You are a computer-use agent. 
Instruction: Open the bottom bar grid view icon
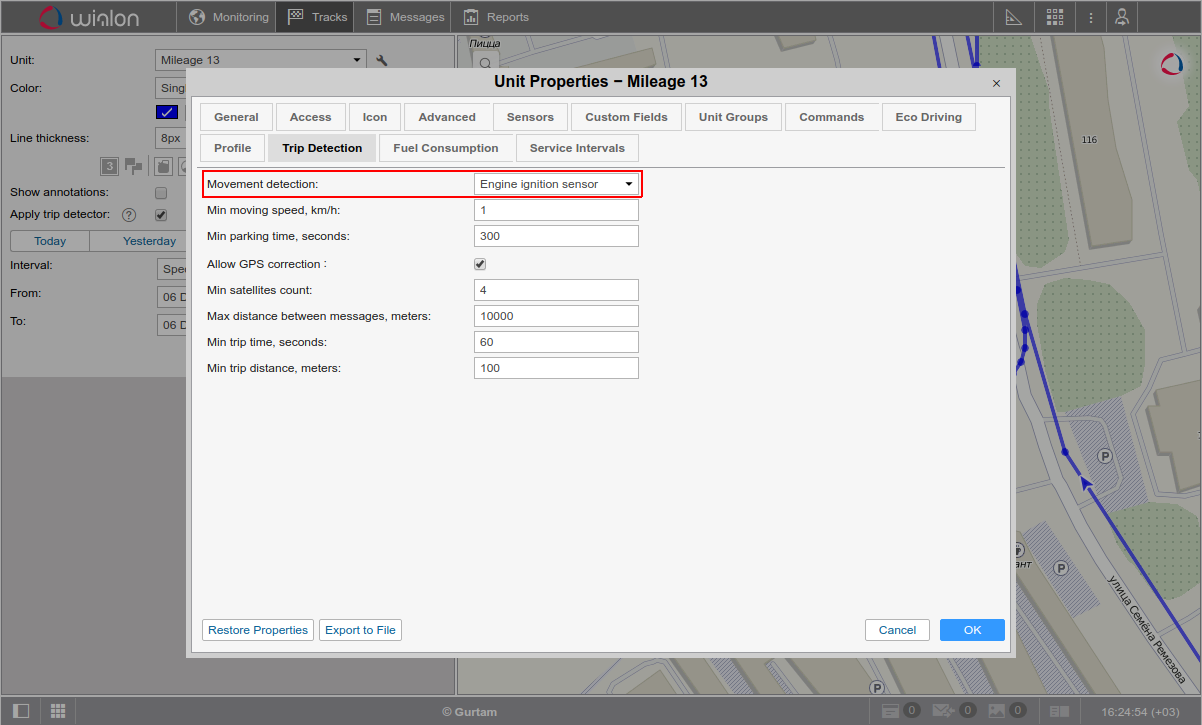tap(58, 711)
